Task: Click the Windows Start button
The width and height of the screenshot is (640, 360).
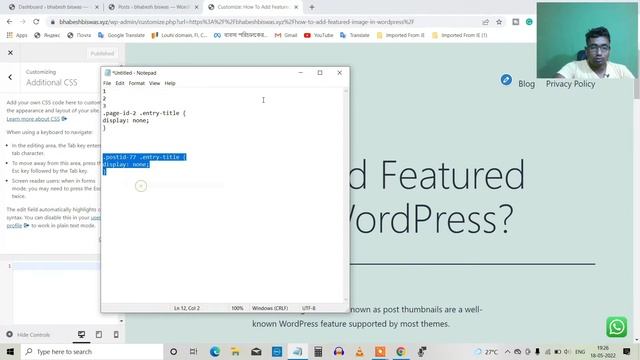Action: click(x=10, y=351)
